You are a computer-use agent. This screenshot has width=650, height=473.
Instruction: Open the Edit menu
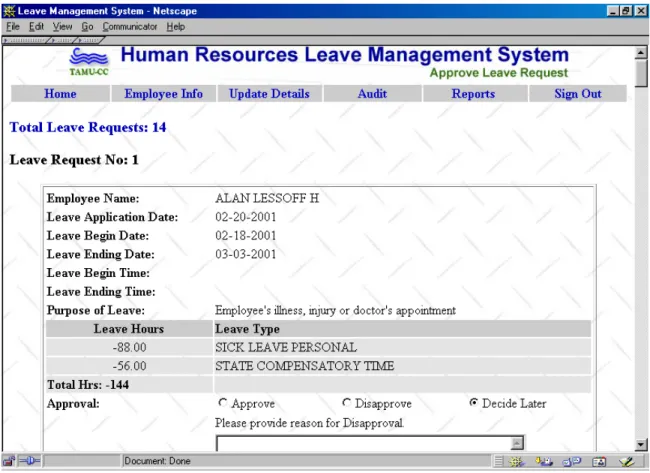36,27
